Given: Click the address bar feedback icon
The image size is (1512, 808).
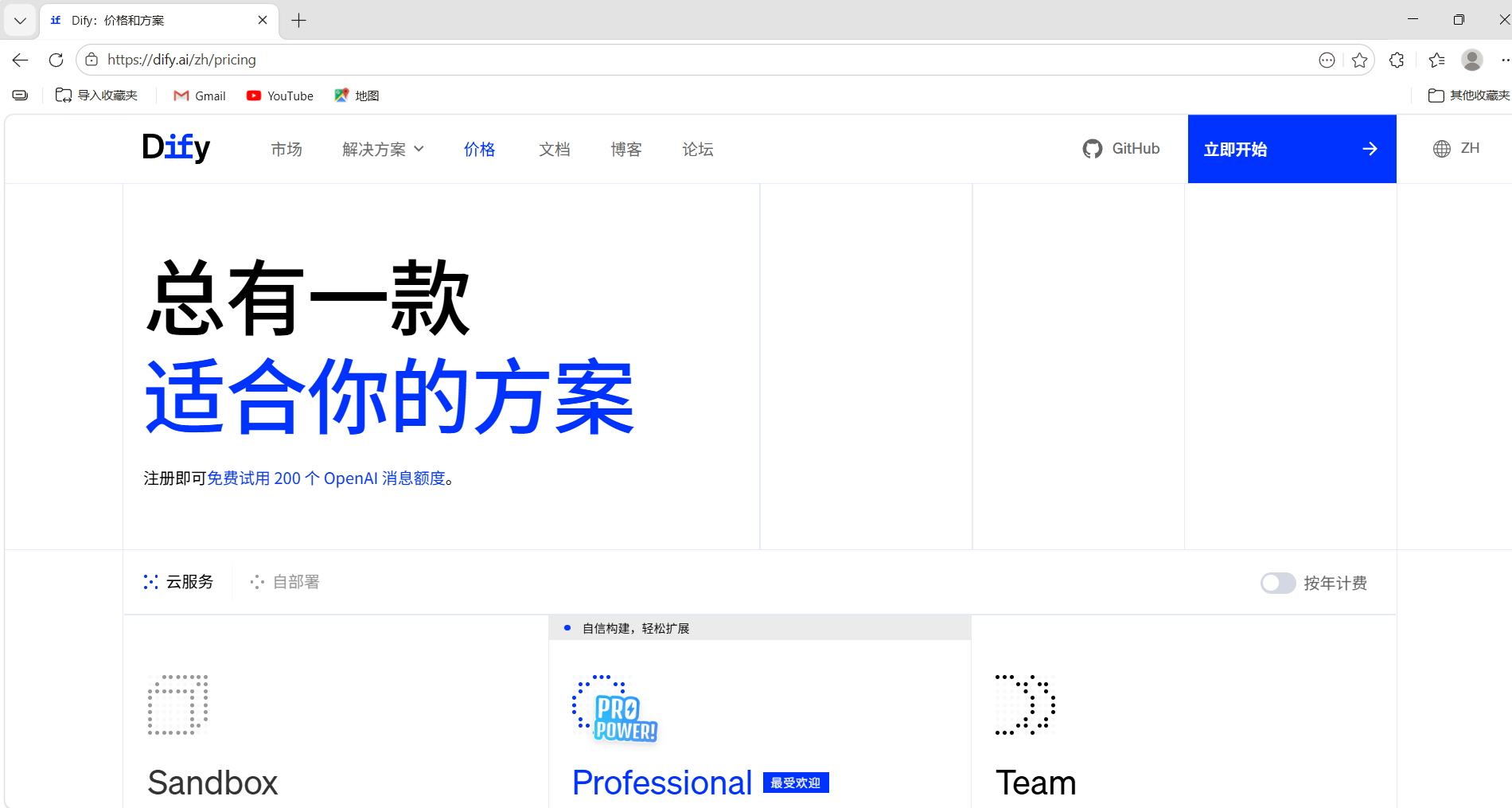Looking at the screenshot, I should click(x=1327, y=60).
